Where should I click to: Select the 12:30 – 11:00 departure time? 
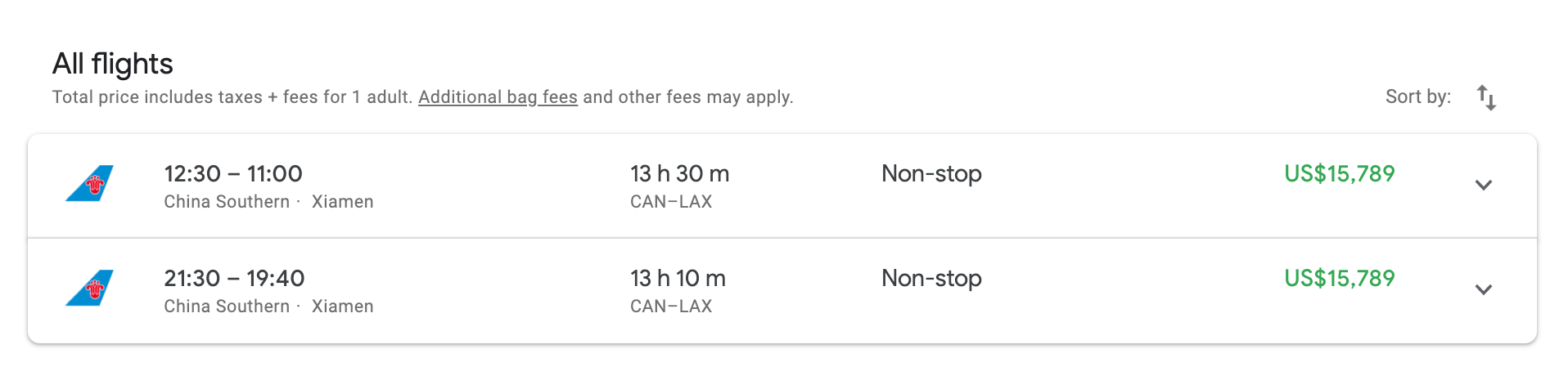[233, 173]
